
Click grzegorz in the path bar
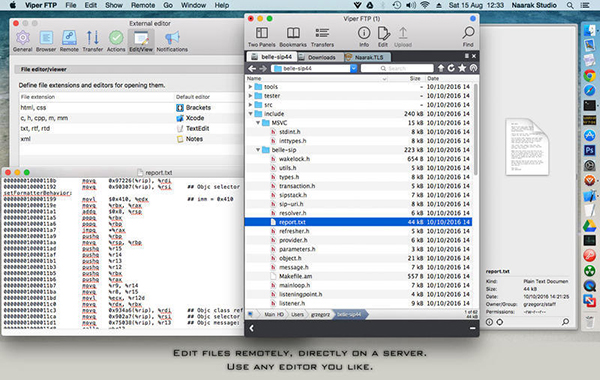tap(320, 315)
